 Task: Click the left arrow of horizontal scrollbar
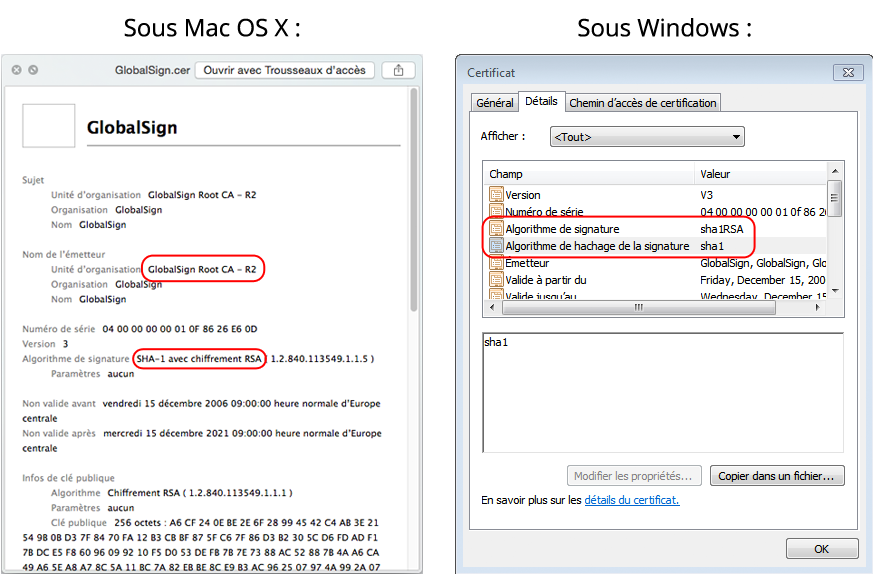tap(492, 307)
